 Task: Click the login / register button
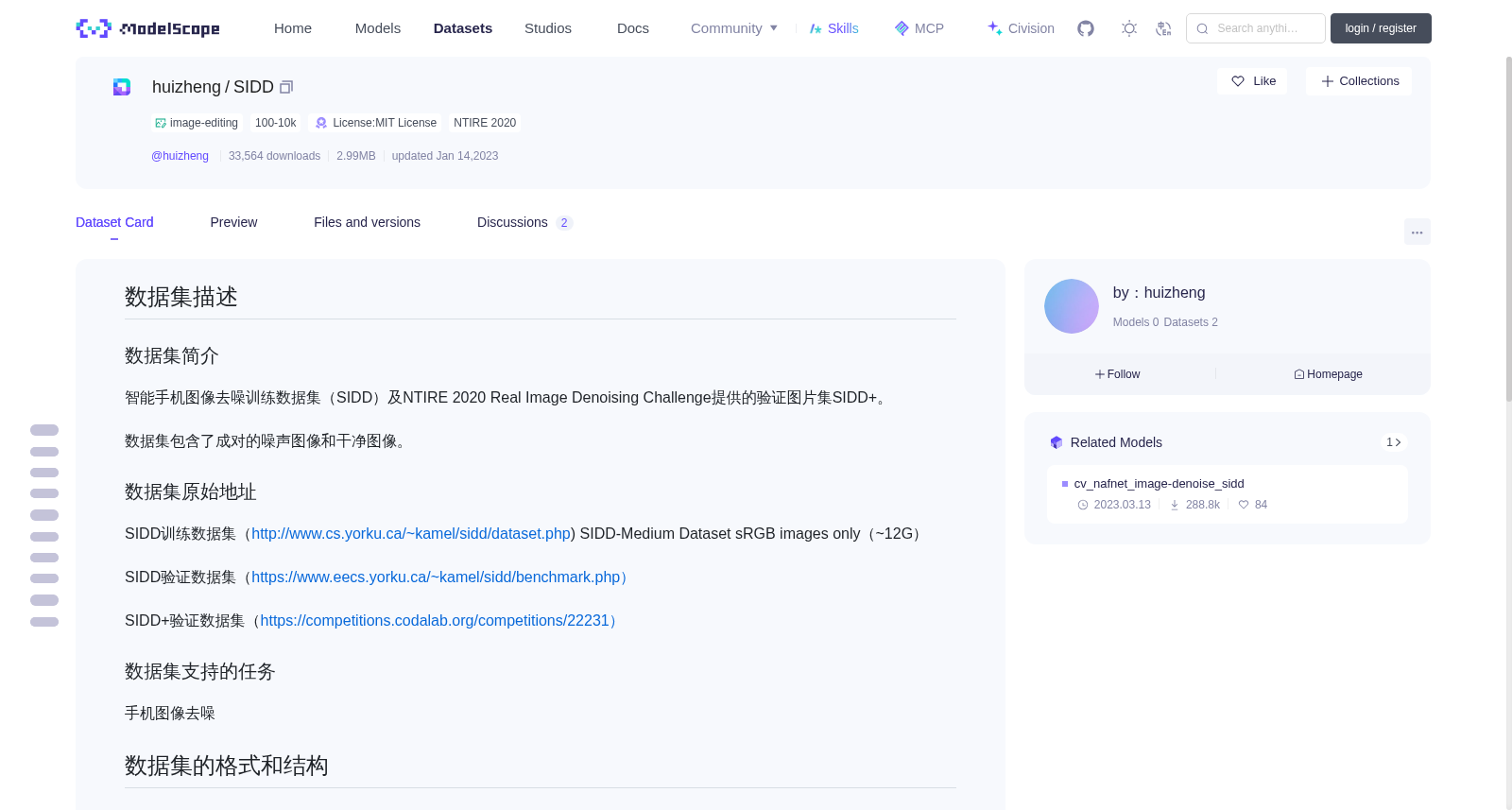pos(1381,28)
